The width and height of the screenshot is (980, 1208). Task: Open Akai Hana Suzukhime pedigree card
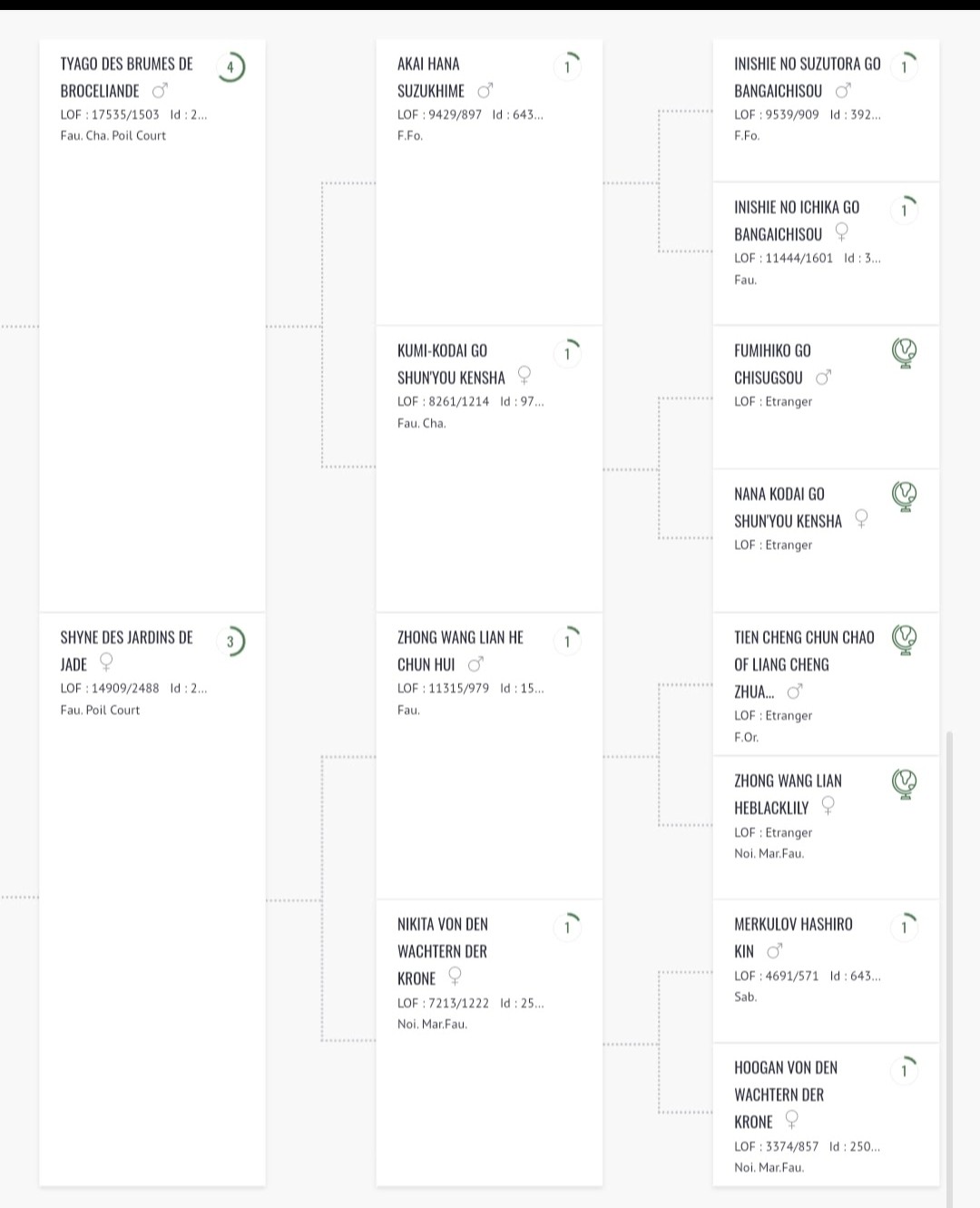489,182
